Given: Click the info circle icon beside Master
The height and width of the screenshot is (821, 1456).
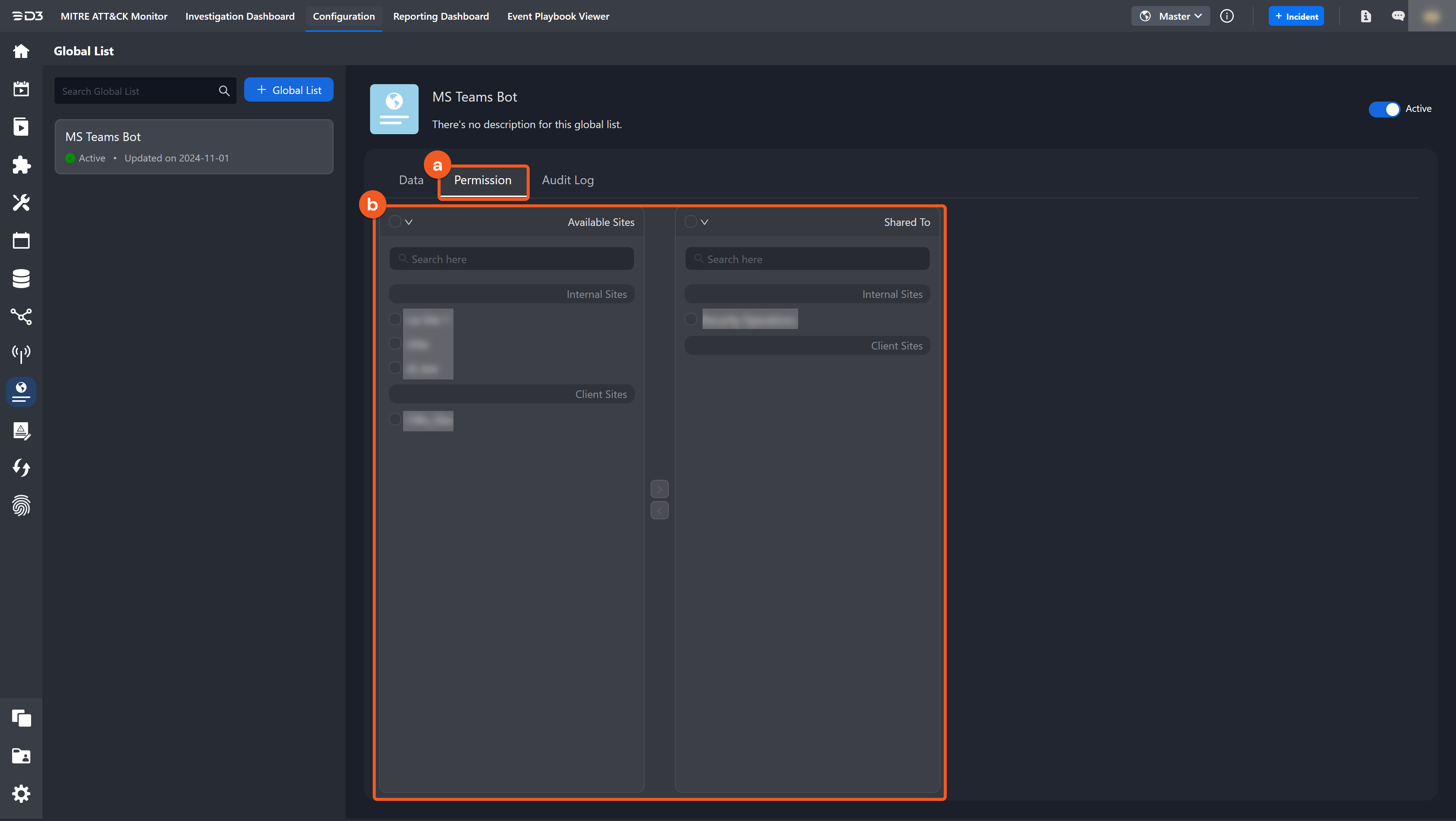Looking at the screenshot, I should (1227, 16).
